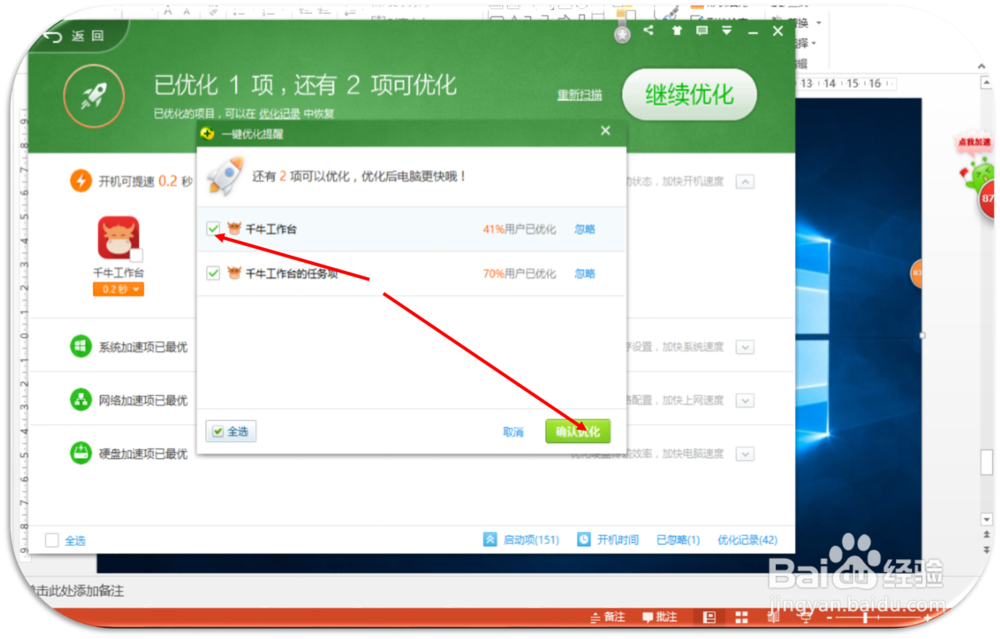The width and height of the screenshot is (1000, 639).
Task: Click the 开机时间 clock icon
Action: (x=584, y=540)
